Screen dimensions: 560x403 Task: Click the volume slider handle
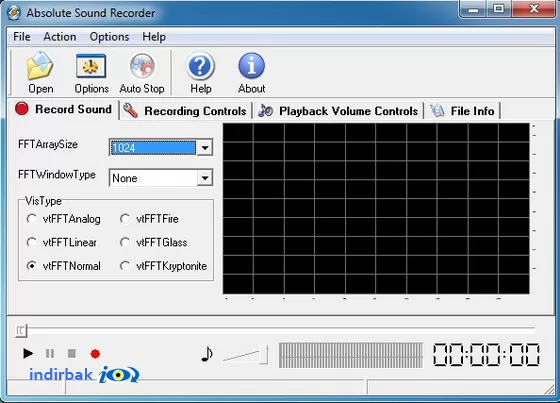(x=263, y=355)
